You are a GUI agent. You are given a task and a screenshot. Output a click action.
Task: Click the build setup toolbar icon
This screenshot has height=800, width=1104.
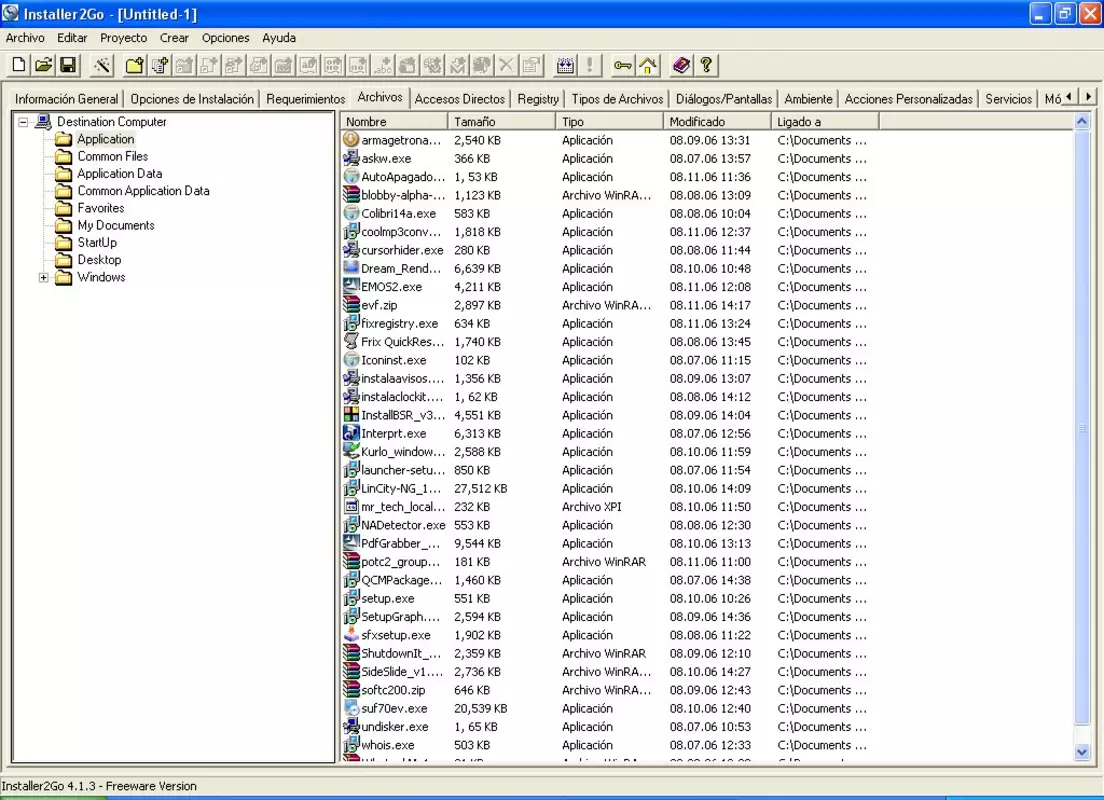pyautogui.click(x=565, y=65)
